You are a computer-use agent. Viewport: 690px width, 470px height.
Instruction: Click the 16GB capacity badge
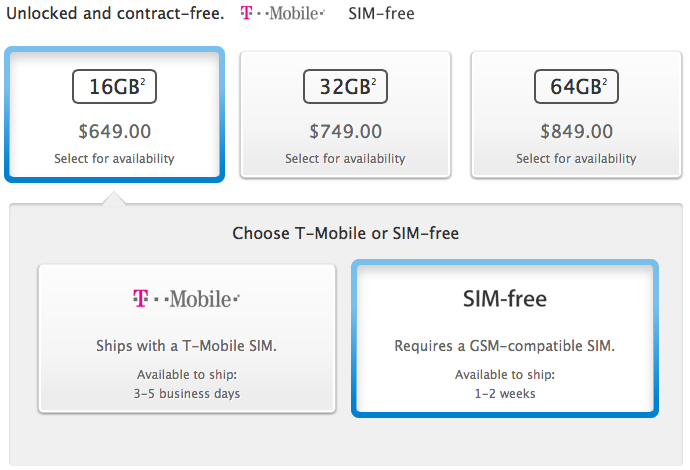pos(115,86)
